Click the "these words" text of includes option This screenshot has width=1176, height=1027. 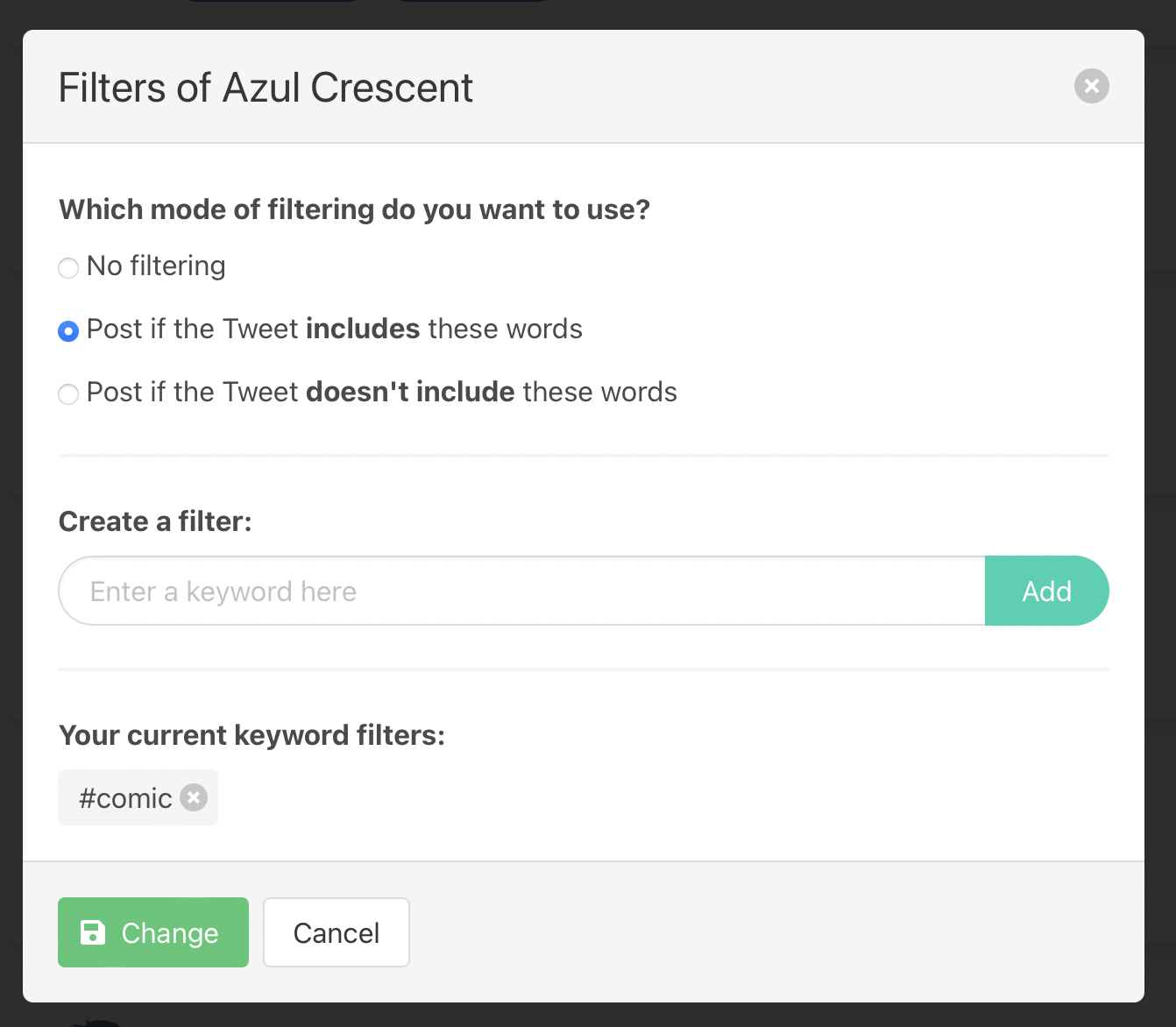tap(506, 329)
